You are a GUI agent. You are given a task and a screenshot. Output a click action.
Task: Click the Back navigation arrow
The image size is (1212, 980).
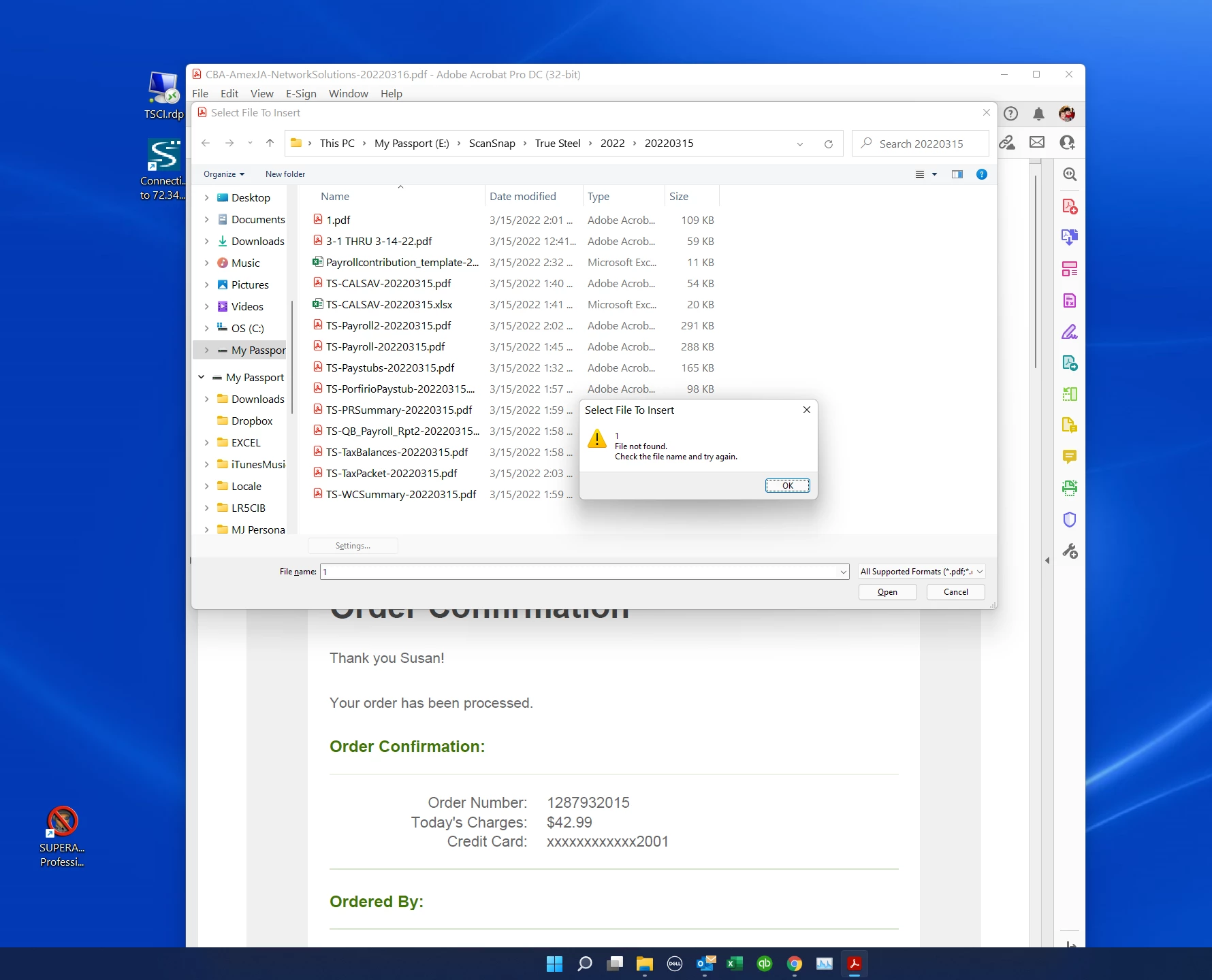[x=206, y=143]
